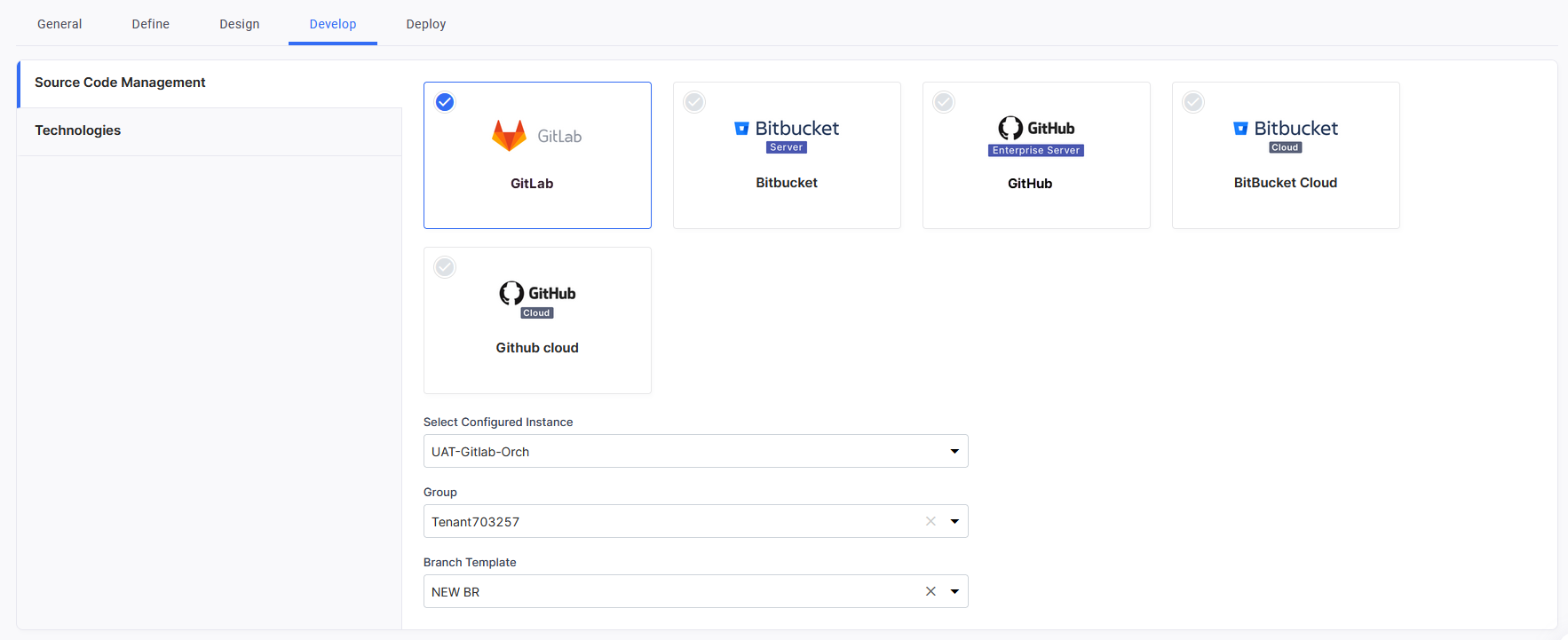1568x640 pixels.
Task: Click the BitBucket Cloud card label
Action: [x=1286, y=183]
